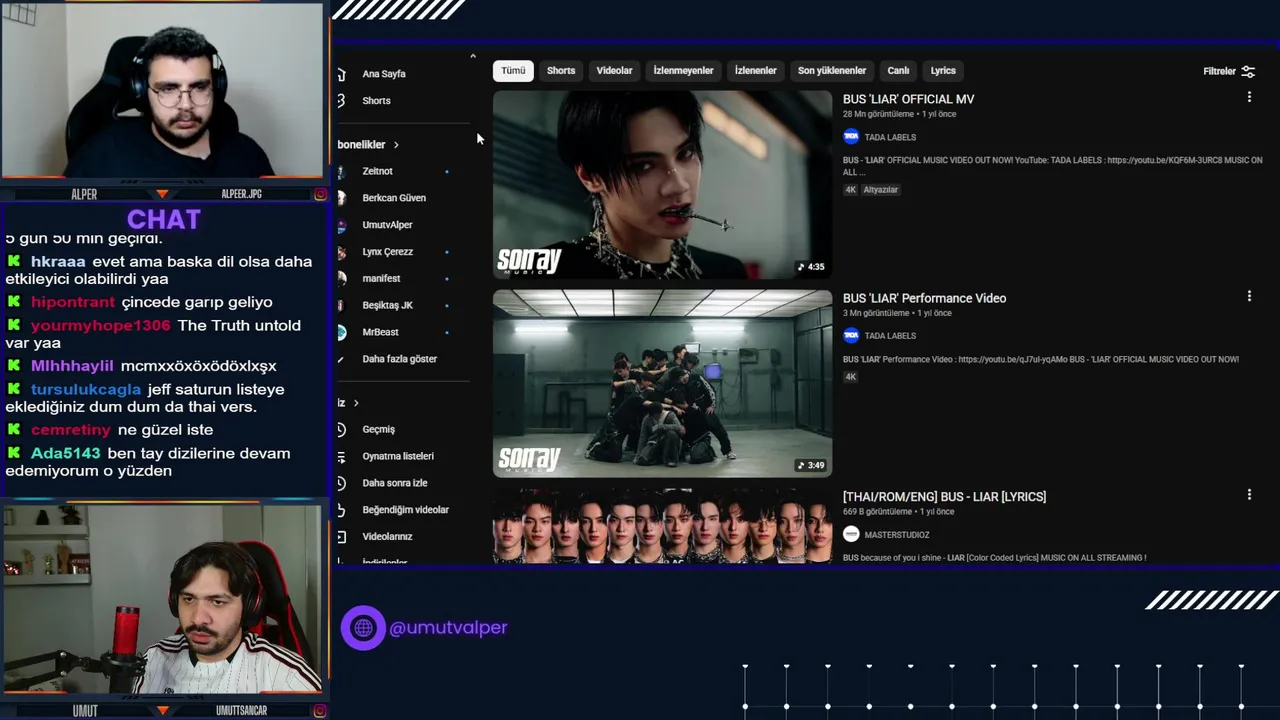Open Beğendiğim videolar sidebar entry
Viewport: 1280px width, 720px height.
point(405,510)
